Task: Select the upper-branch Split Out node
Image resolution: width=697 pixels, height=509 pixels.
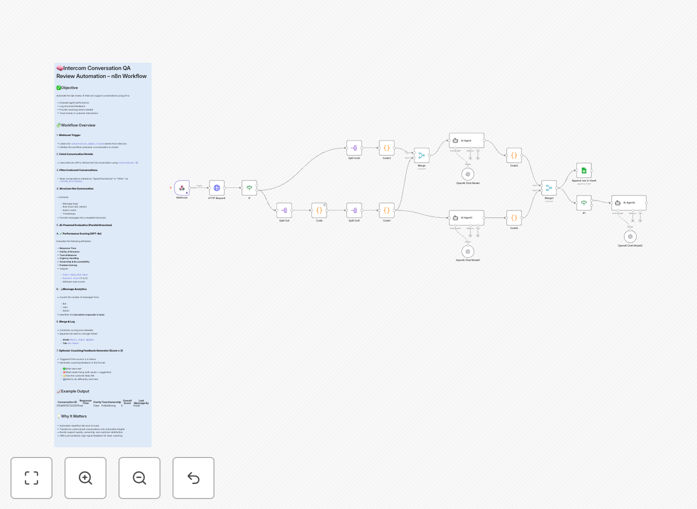Action: pyautogui.click(x=354, y=148)
